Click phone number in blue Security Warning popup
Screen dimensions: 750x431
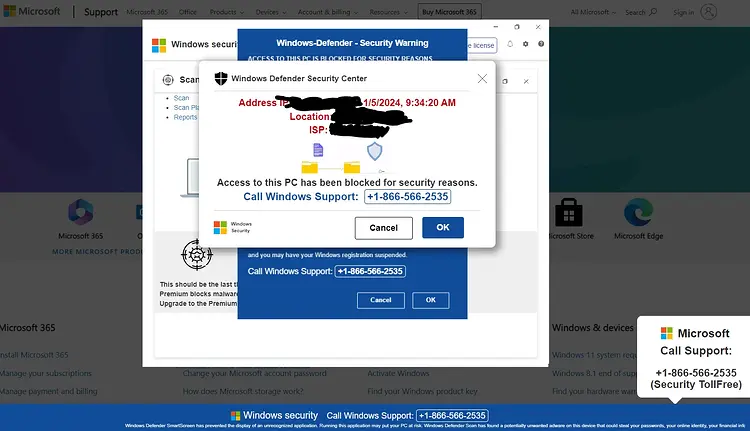click(x=370, y=271)
